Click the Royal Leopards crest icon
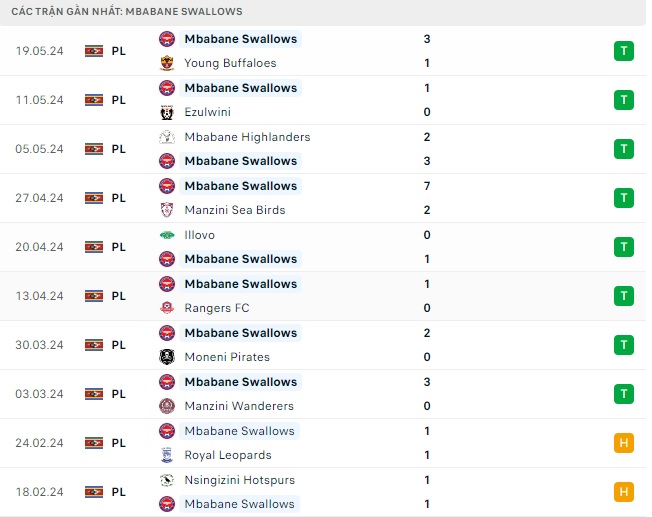Image resolution: width=652 pixels, height=517 pixels. pos(167,455)
